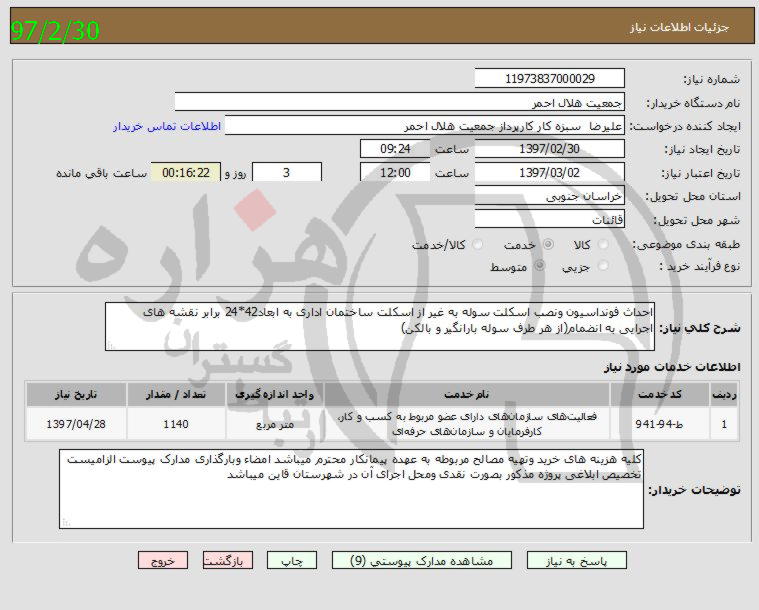Select the کالا/خدمت radio option

[478, 245]
